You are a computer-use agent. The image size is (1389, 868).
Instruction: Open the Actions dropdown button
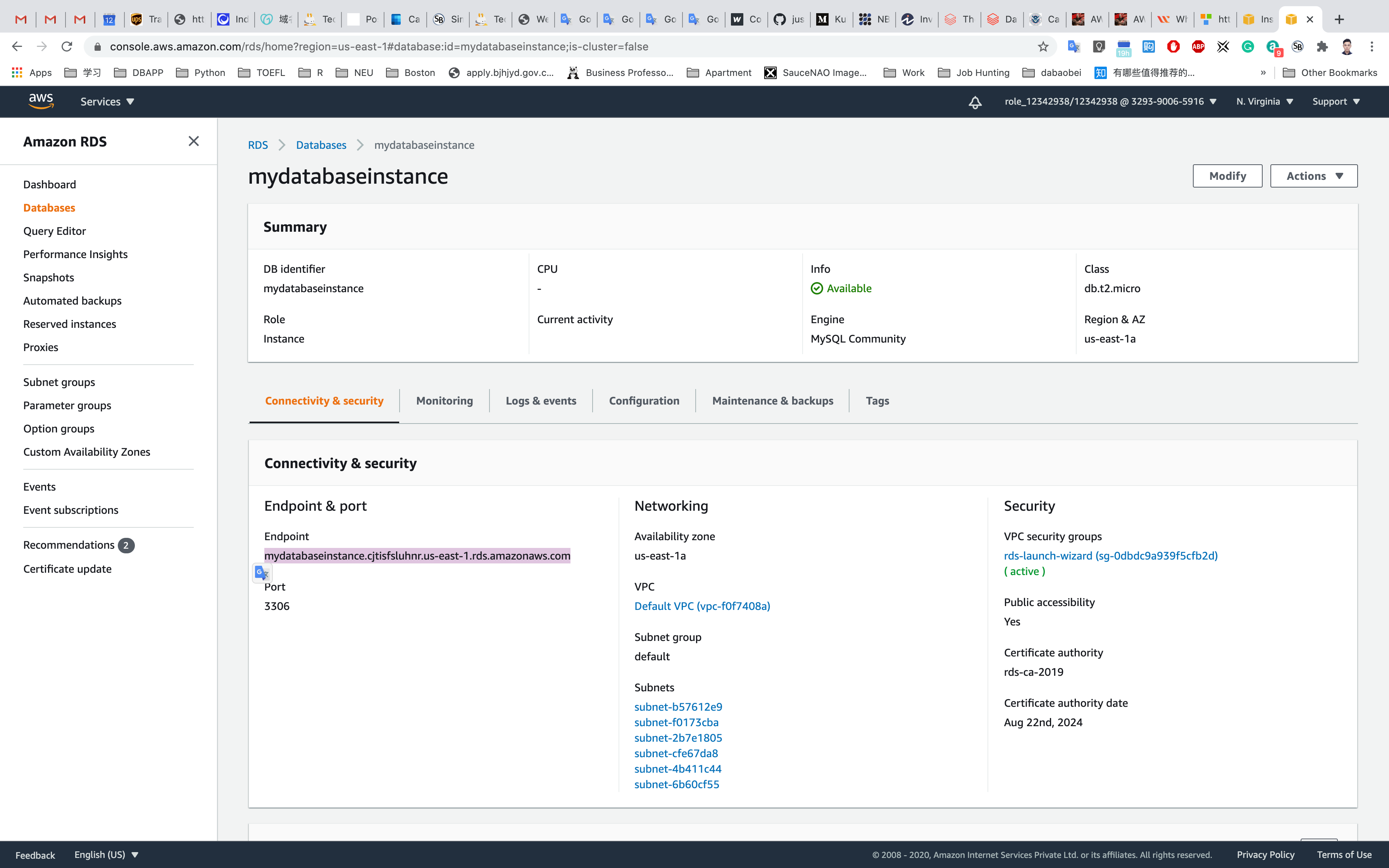point(1313,176)
